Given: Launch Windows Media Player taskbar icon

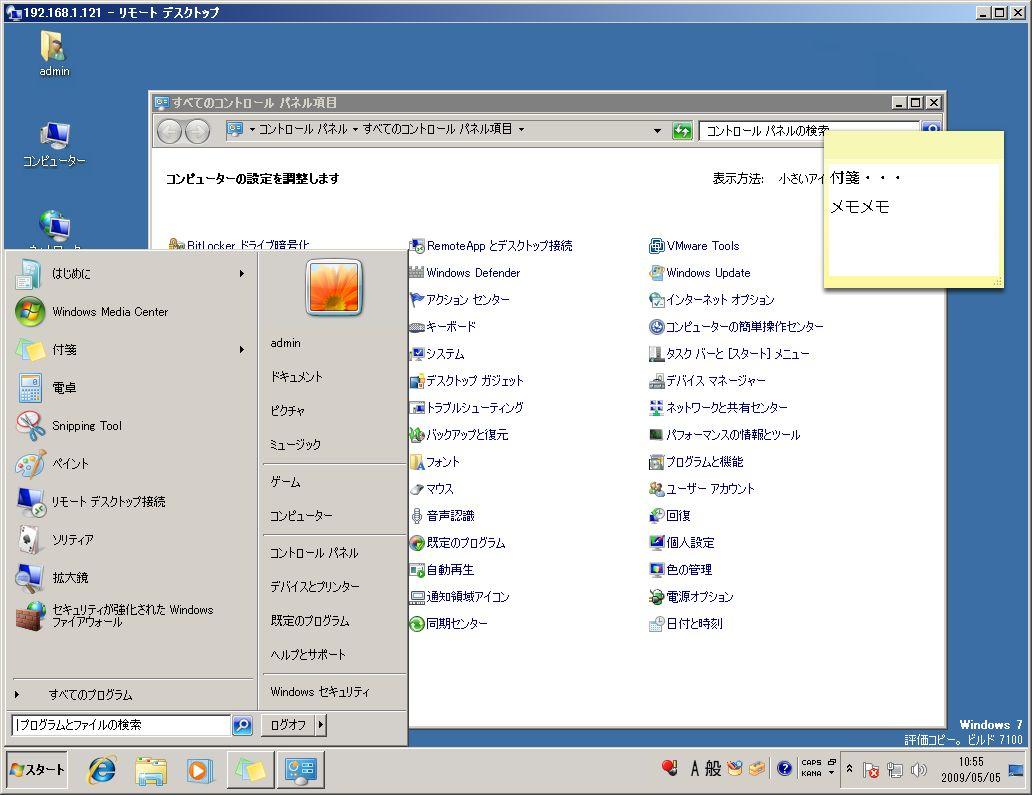Looking at the screenshot, I should click(x=199, y=770).
